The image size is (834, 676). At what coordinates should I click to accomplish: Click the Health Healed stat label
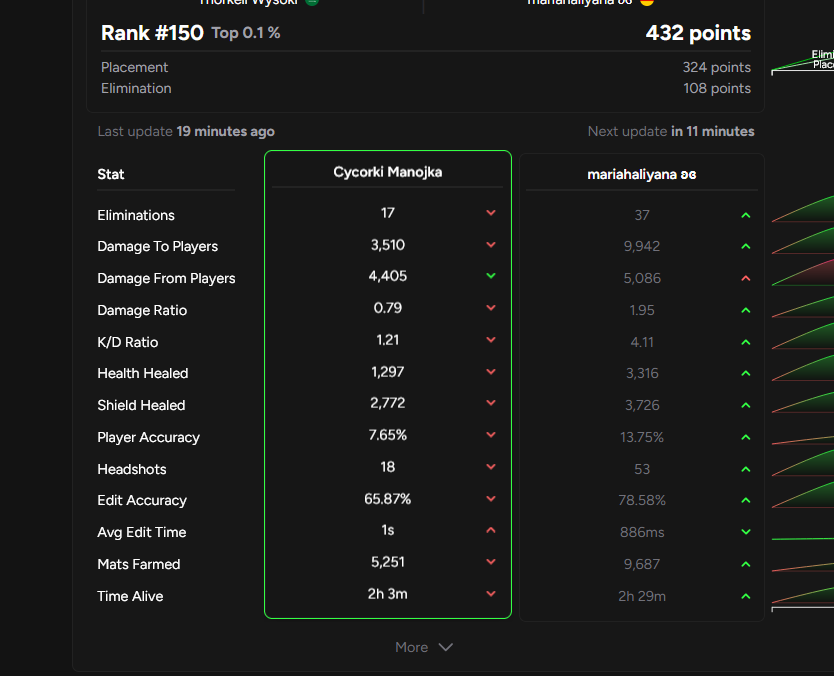[143, 373]
